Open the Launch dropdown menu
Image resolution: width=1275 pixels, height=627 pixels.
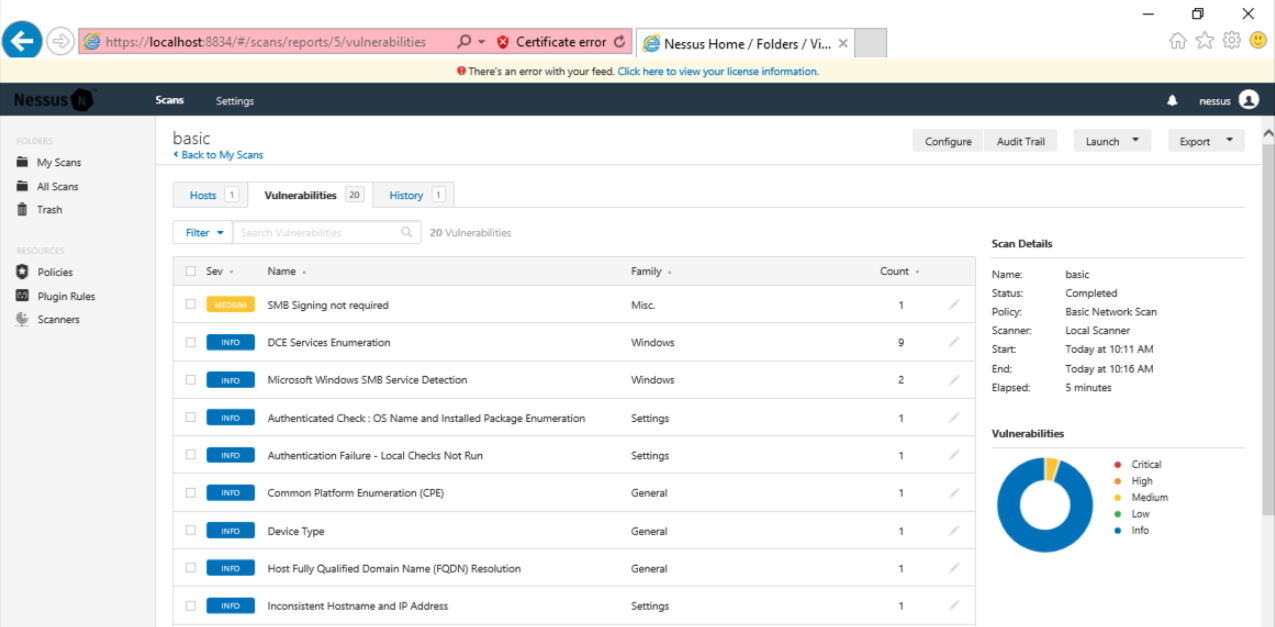click(x=1111, y=141)
